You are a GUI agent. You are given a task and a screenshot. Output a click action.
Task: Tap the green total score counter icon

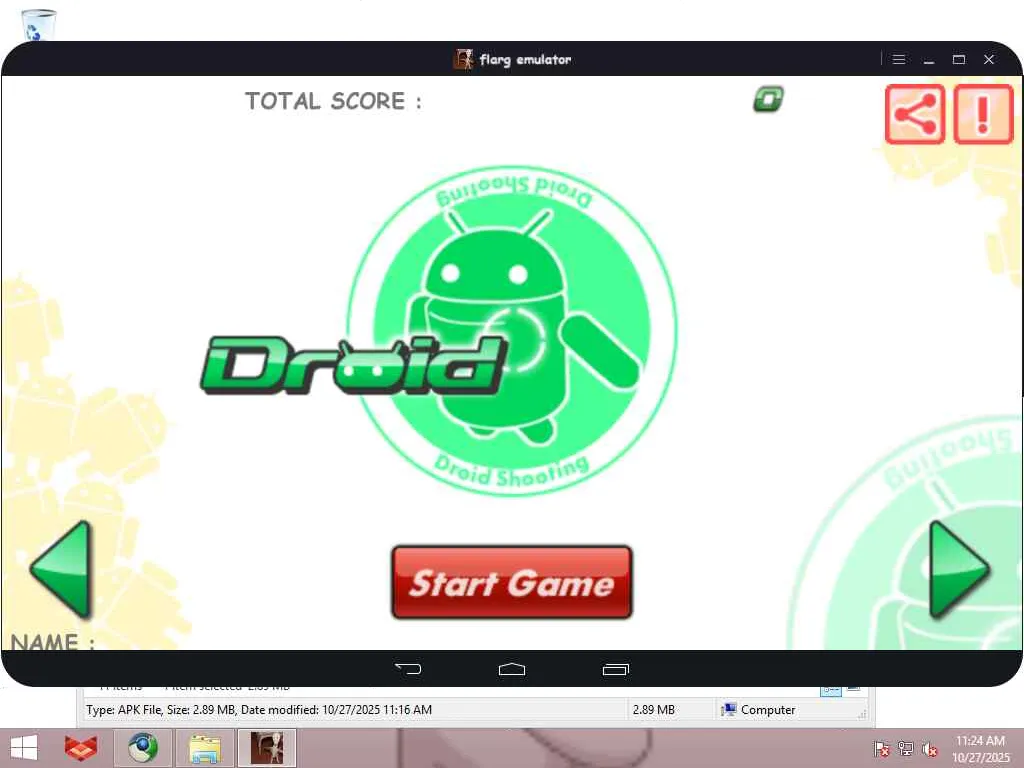769,99
